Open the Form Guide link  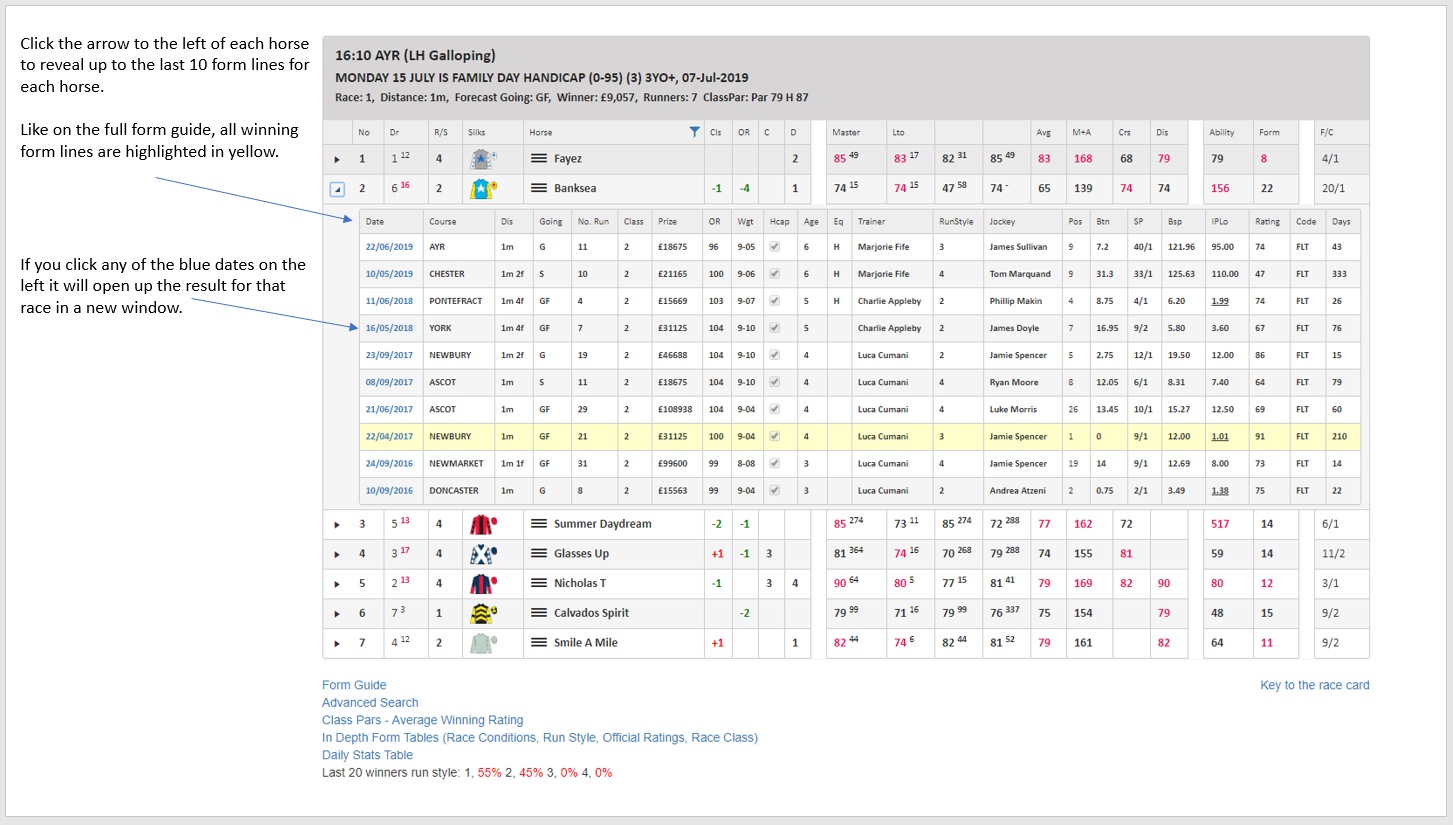click(x=354, y=685)
